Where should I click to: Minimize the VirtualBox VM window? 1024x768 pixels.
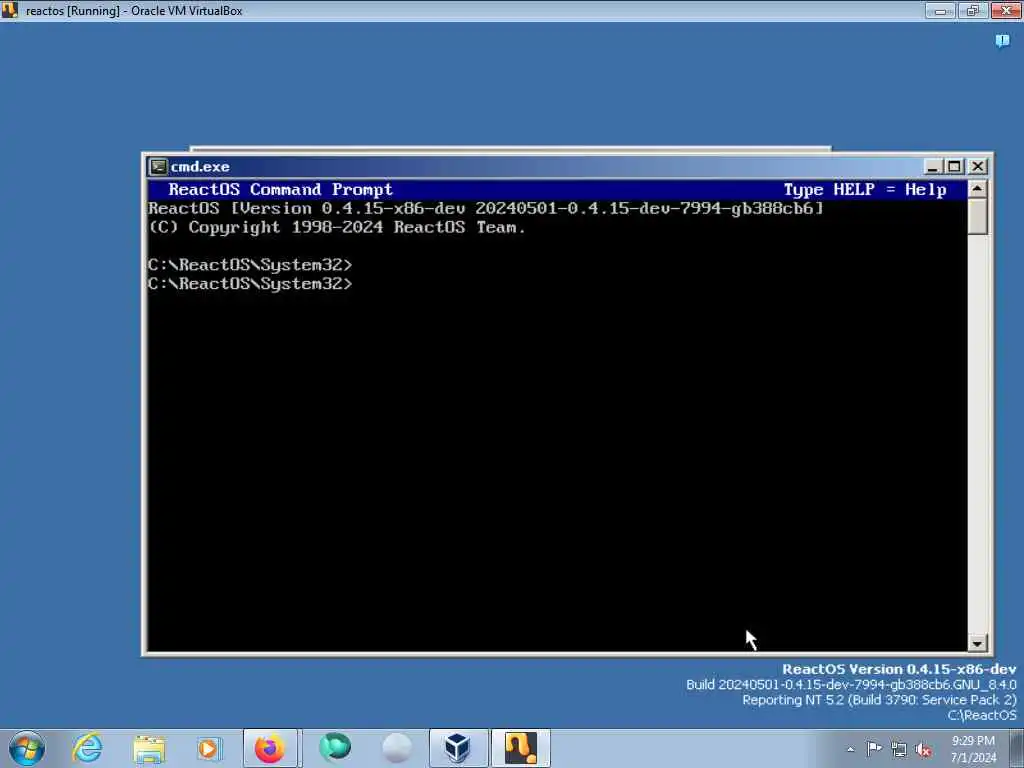tap(940, 10)
